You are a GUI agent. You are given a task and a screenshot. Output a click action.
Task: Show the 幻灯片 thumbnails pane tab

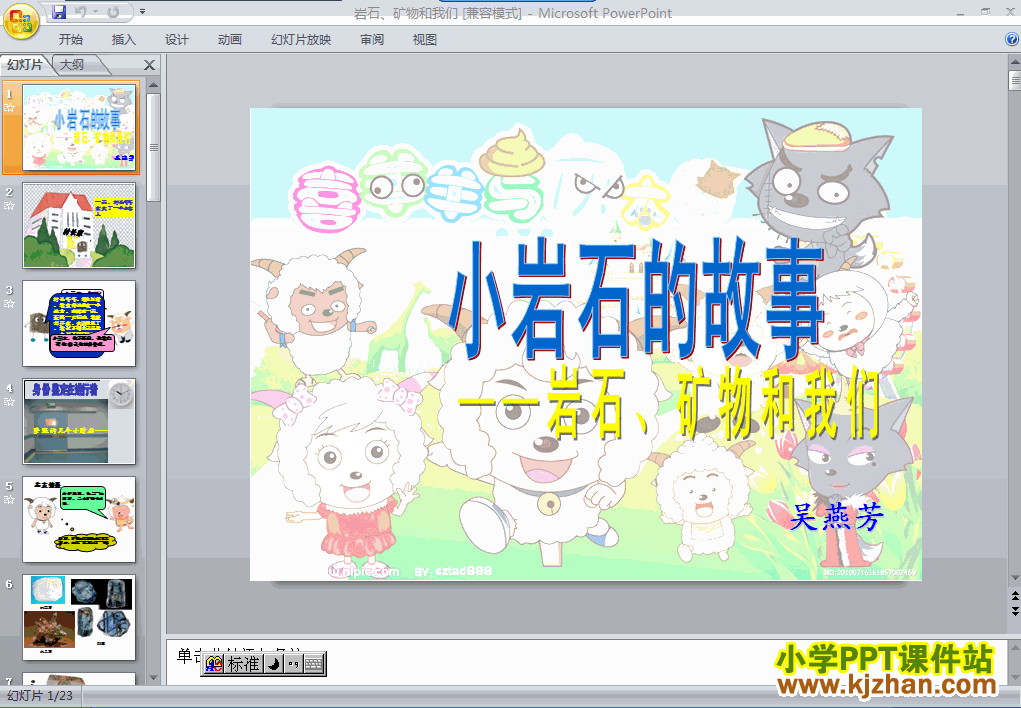25,64
